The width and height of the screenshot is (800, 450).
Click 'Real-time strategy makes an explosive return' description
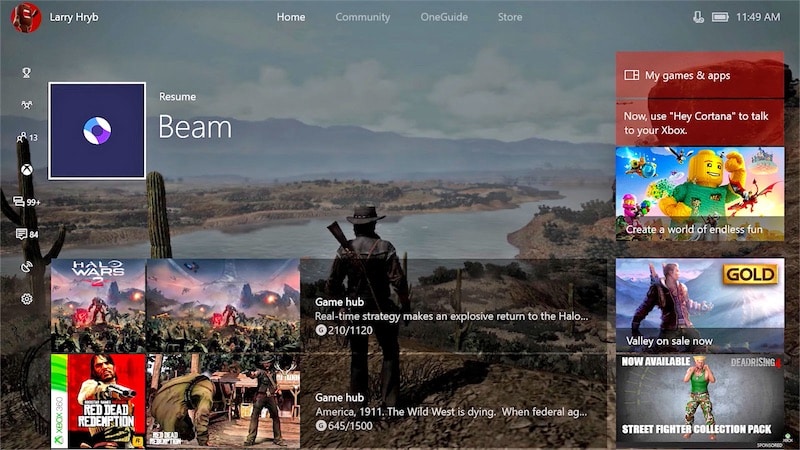click(x=452, y=316)
